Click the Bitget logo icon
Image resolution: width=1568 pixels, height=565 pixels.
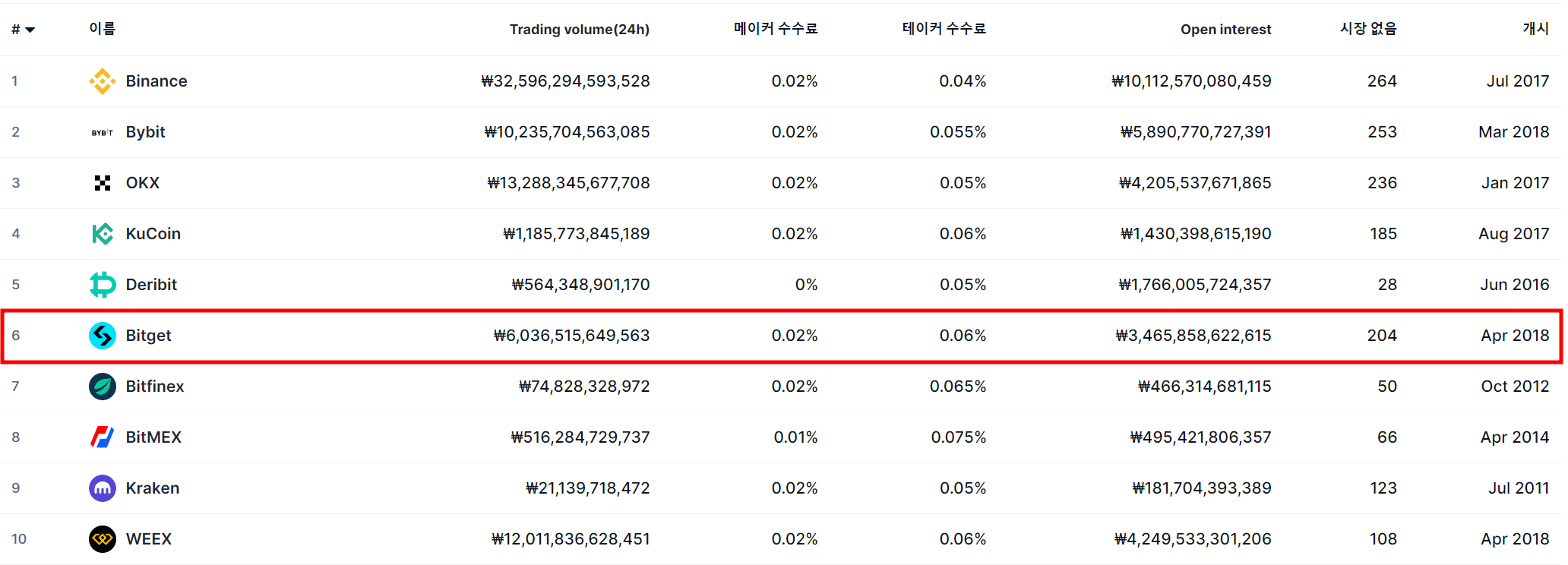tap(103, 336)
